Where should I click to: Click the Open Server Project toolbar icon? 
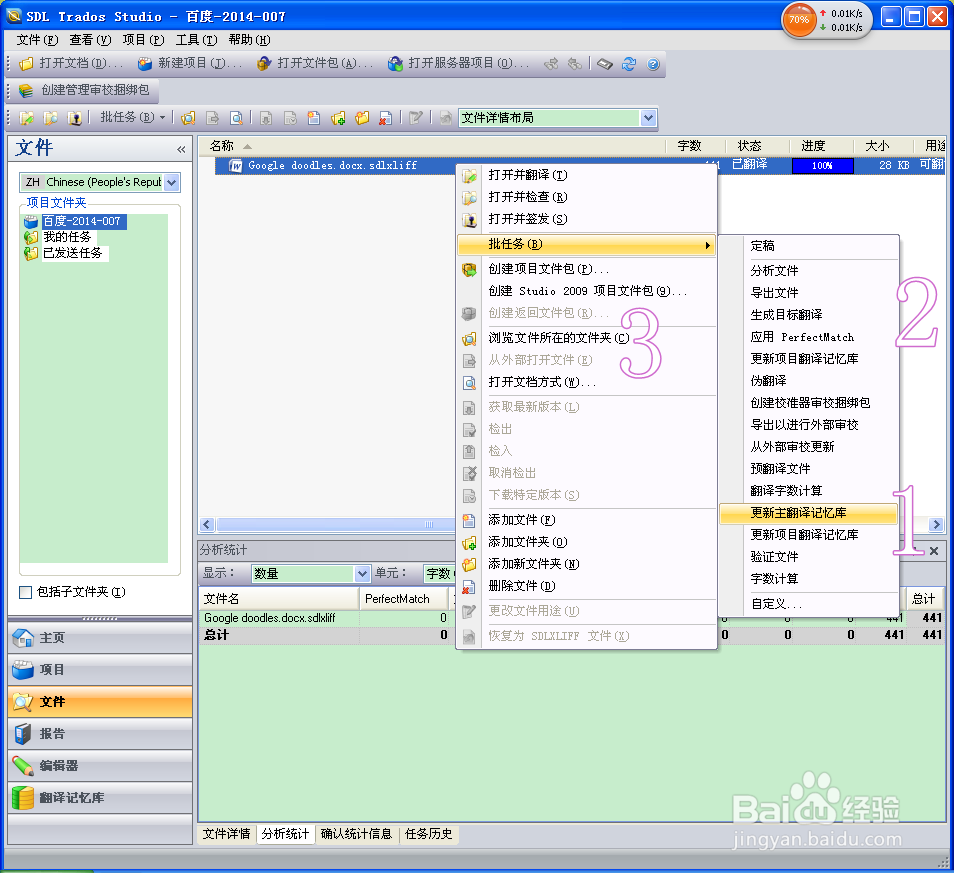coord(395,63)
